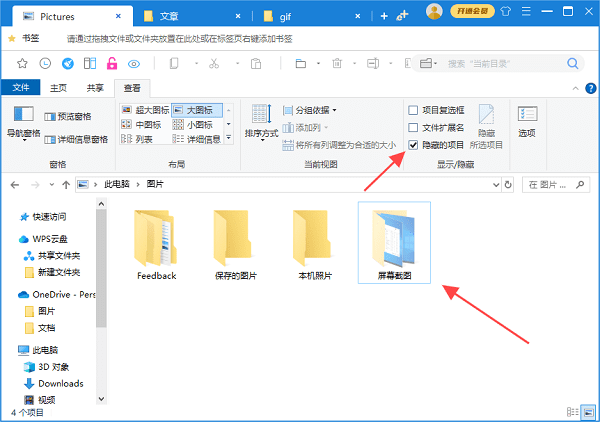The height and width of the screenshot is (422, 600).
Task: Enable the 项目复选框 checkbox
Action: (413, 110)
